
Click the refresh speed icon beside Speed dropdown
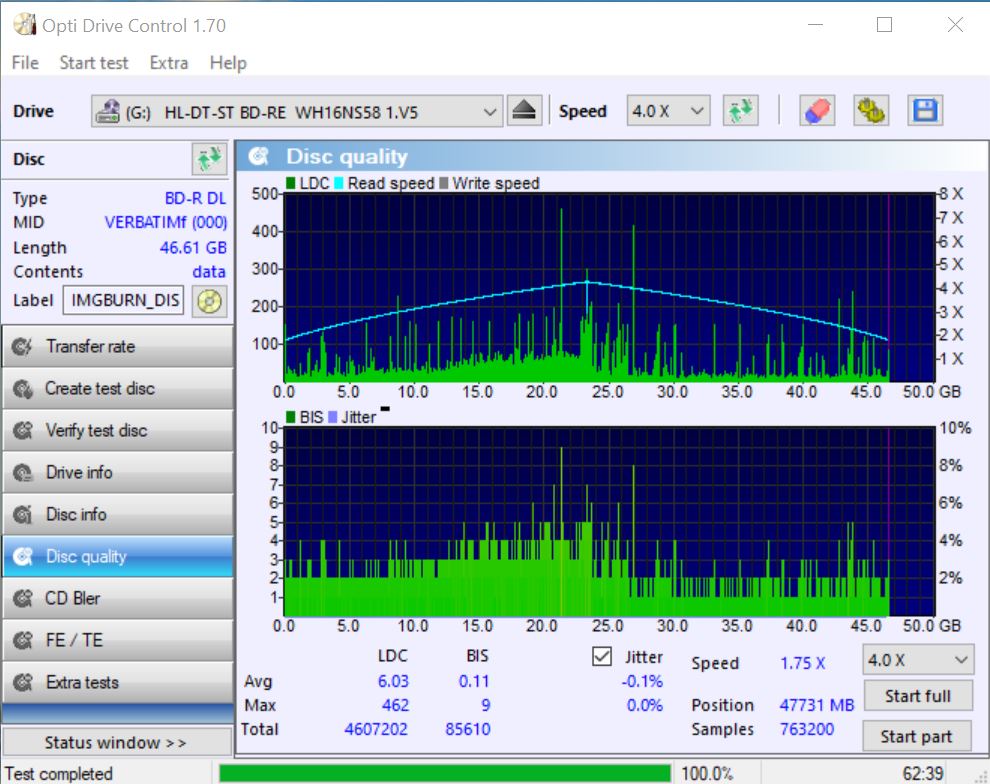(741, 111)
